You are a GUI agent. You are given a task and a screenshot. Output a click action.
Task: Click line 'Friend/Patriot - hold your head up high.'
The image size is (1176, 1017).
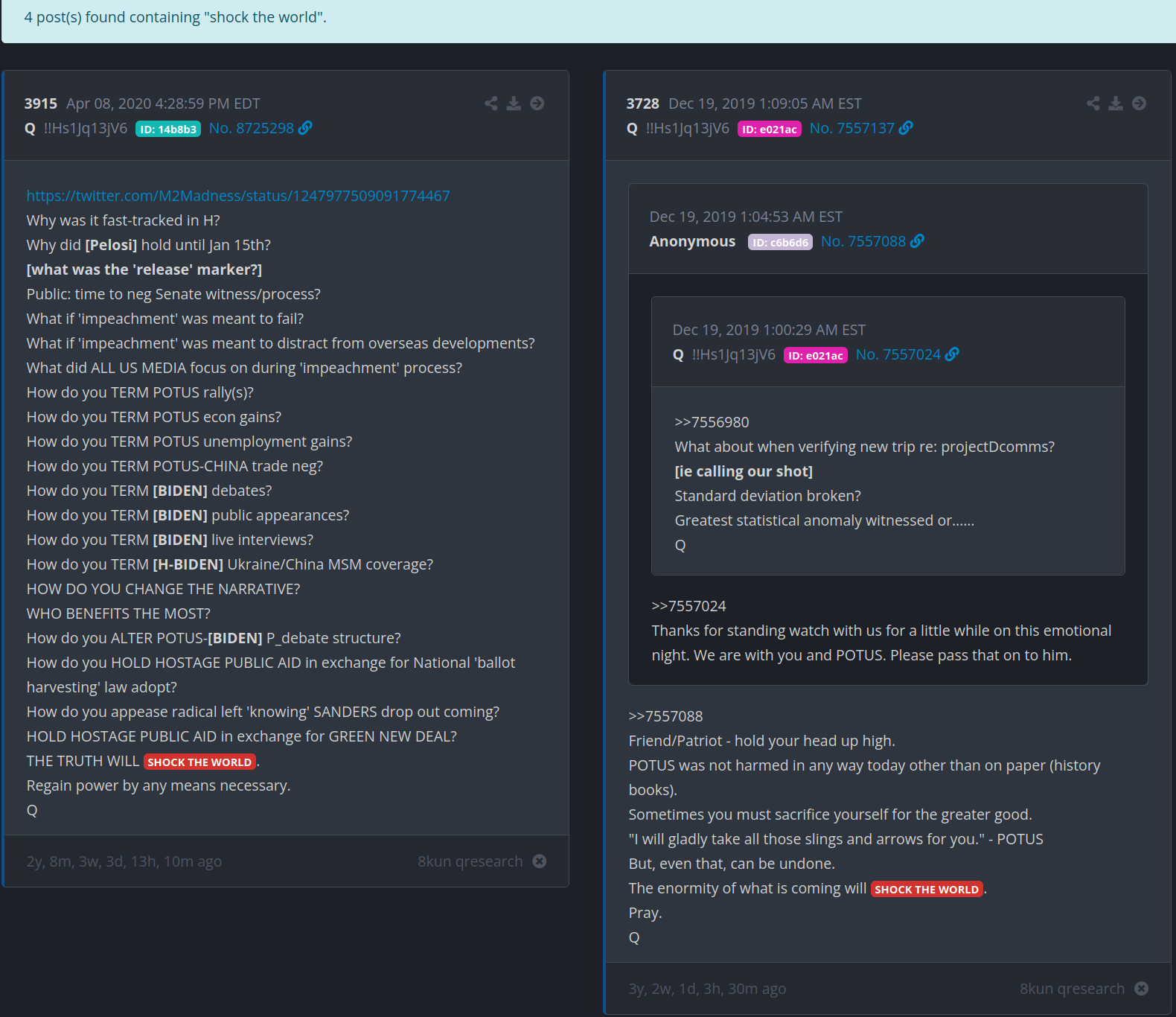pyautogui.click(x=762, y=741)
